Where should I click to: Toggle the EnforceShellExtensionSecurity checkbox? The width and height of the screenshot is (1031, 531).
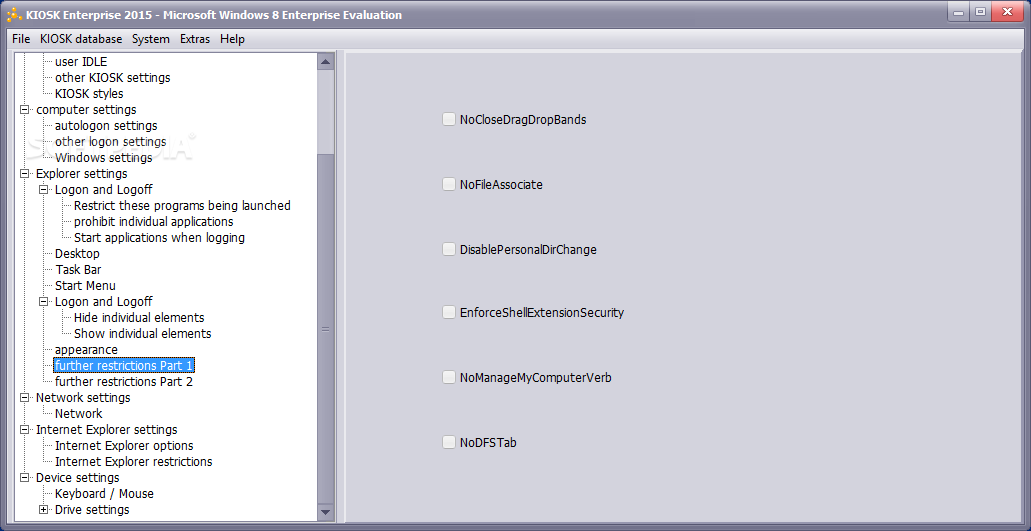click(448, 312)
